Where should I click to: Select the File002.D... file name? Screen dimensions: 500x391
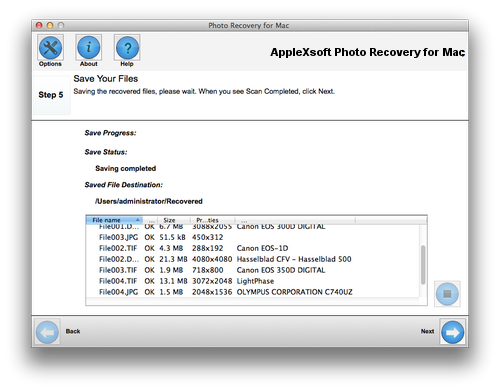(119, 259)
